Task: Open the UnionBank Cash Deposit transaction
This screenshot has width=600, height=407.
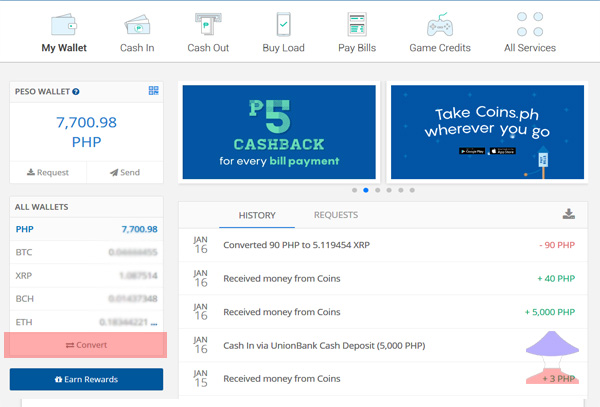Action: coord(383,345)
